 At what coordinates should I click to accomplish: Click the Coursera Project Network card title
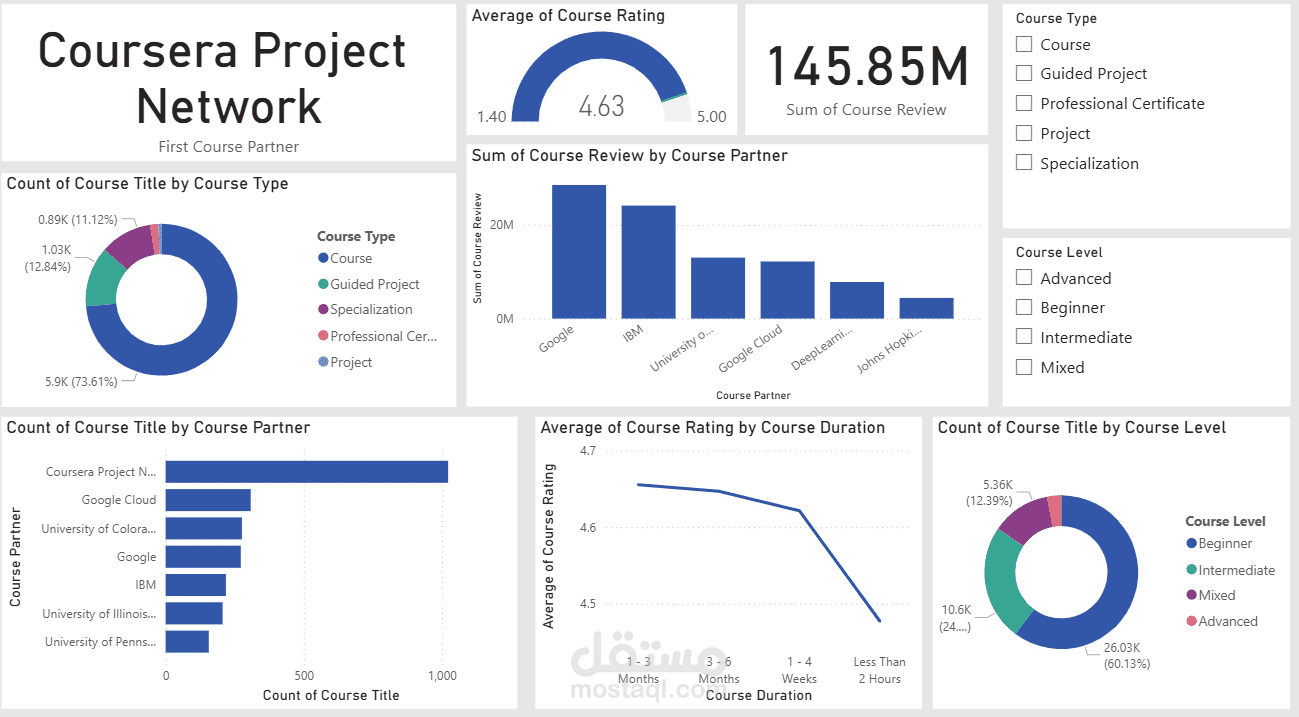click(223, 78)
